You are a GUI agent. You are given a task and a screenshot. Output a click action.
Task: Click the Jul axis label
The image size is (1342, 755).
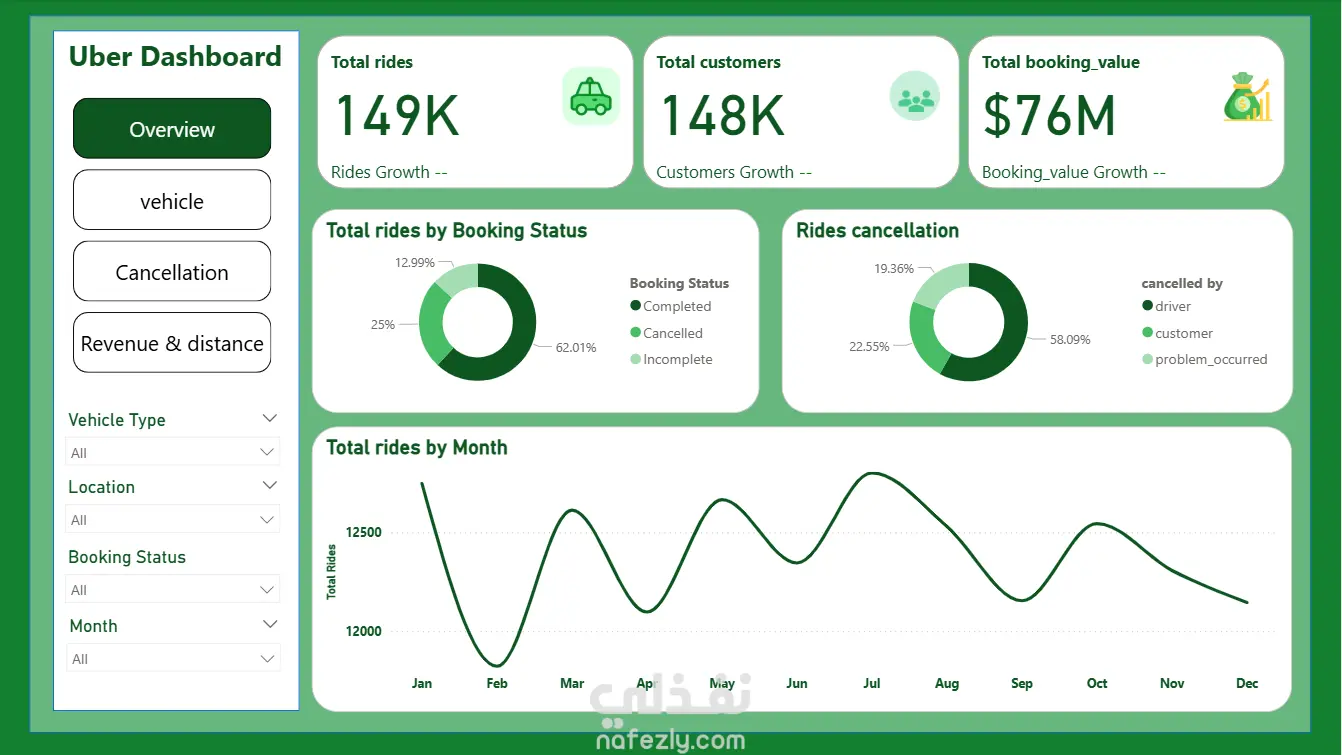(x=872, y=683)
